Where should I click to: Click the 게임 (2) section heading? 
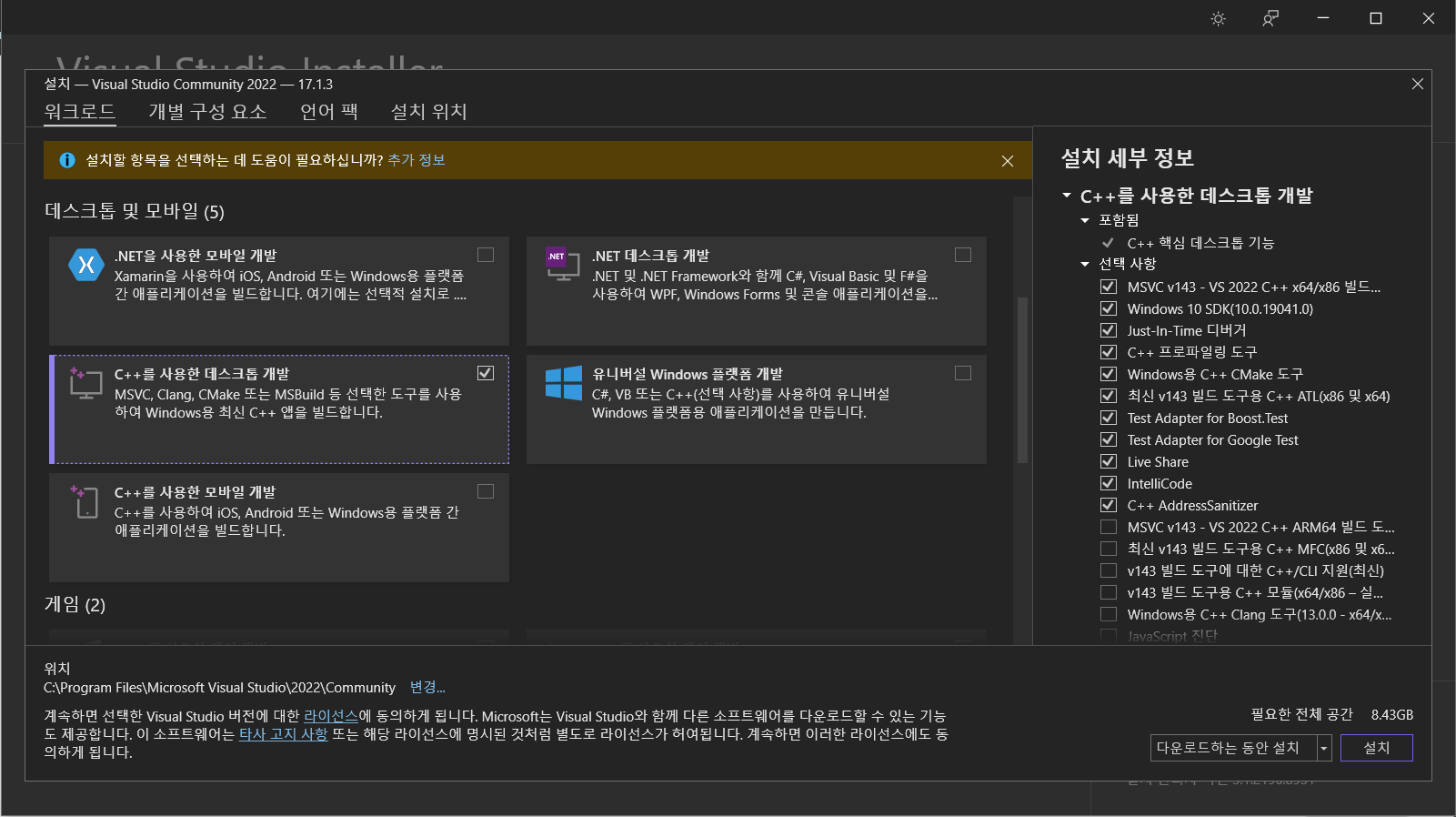[x=75, y=605]
